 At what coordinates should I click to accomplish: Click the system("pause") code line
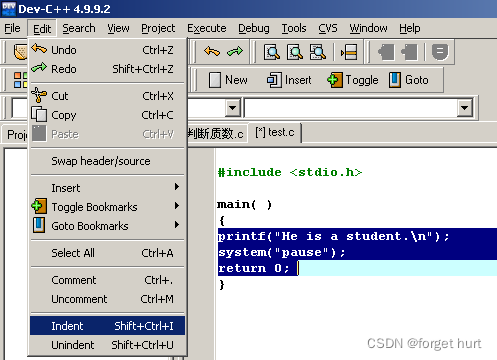click(282, 252)
